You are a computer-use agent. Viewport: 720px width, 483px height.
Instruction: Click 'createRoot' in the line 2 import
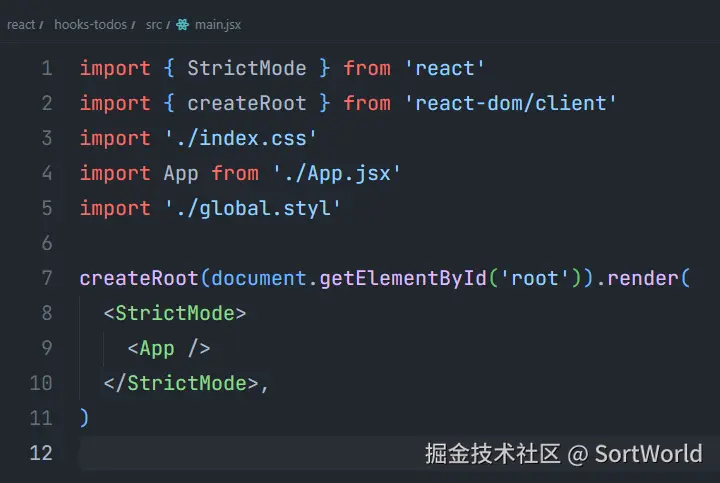click(247, 103)
